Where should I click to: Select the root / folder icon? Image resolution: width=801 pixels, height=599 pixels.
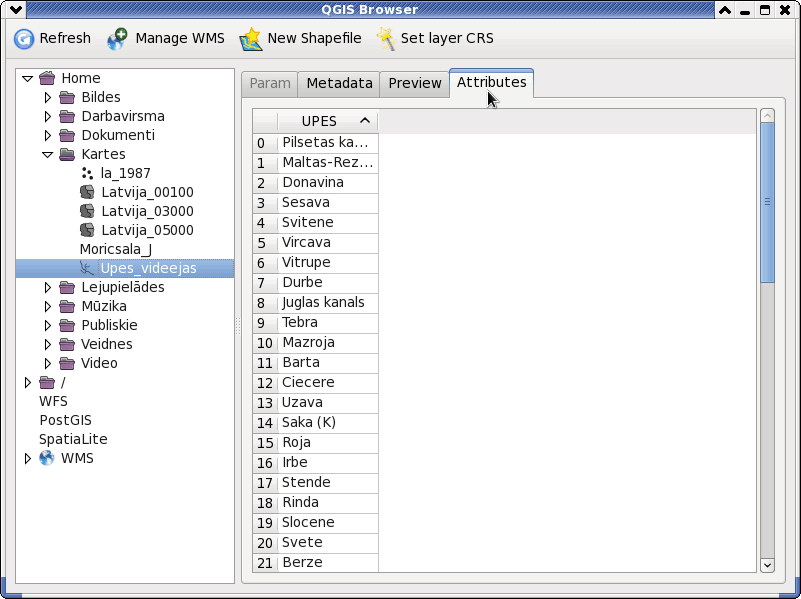point(47,382)
